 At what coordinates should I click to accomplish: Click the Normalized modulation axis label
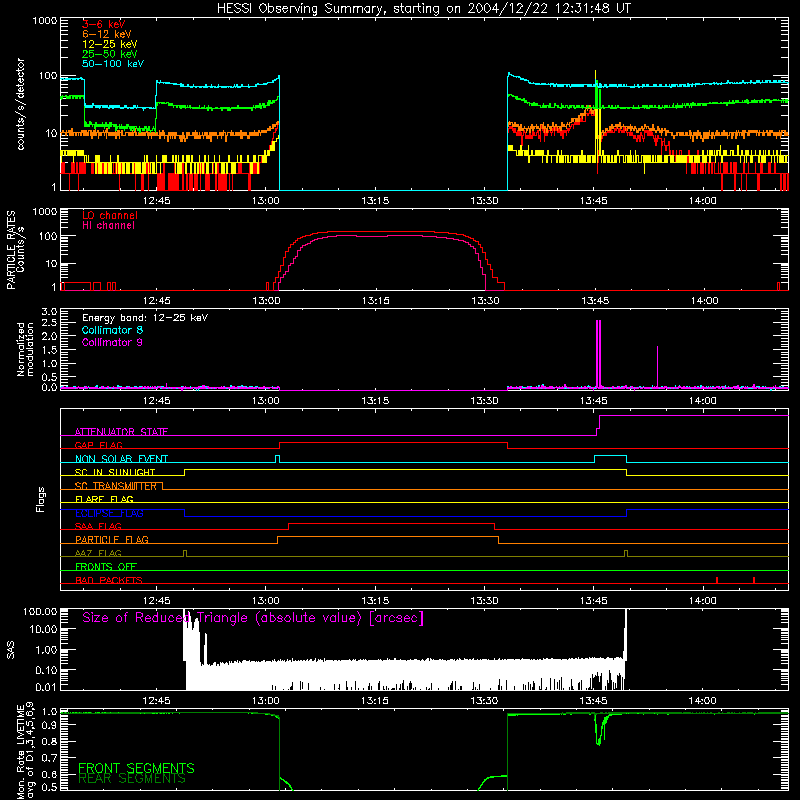coord(25,349)
